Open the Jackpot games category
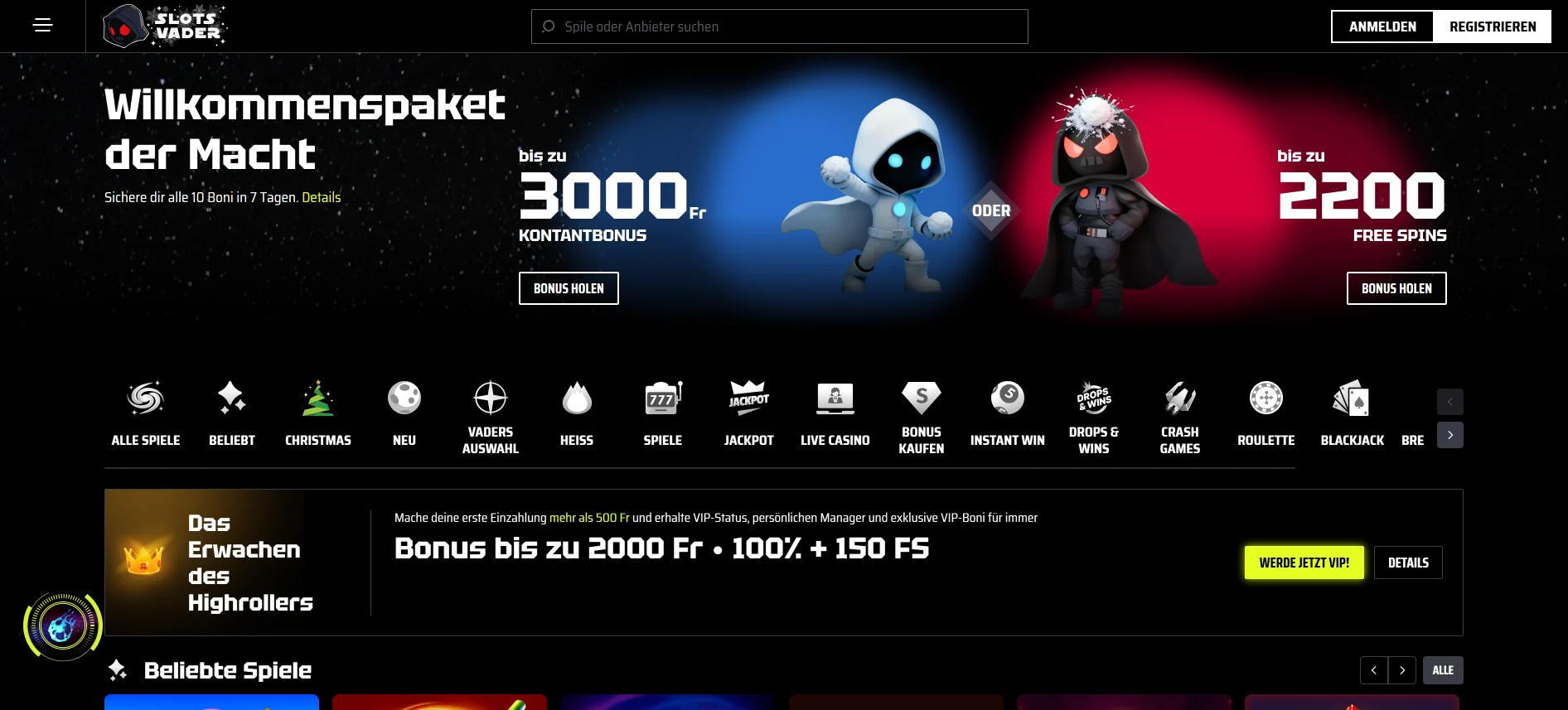This screenshot has width=1568, height=710. [749, 415]
